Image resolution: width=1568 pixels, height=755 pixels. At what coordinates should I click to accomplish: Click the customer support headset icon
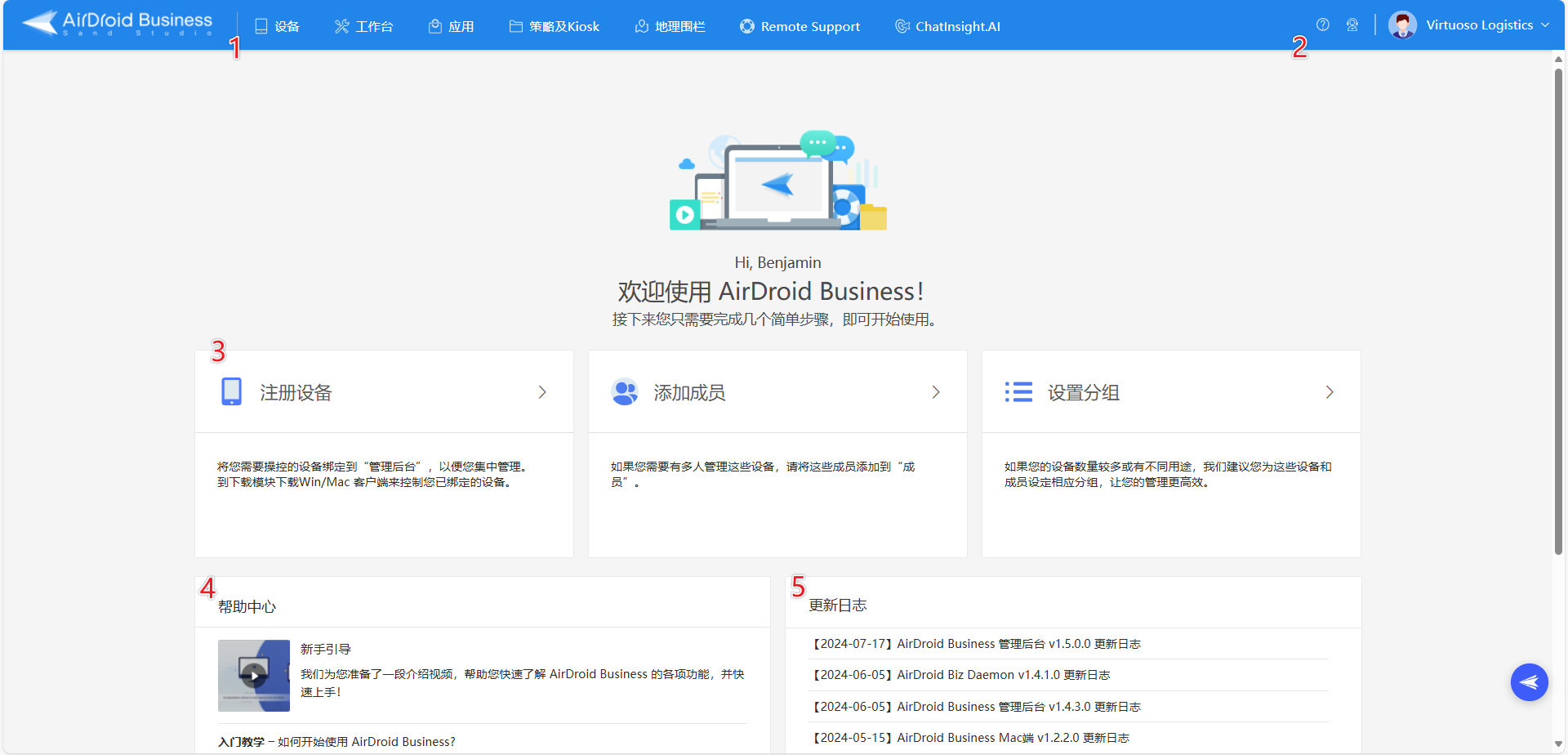(1352, 25)
